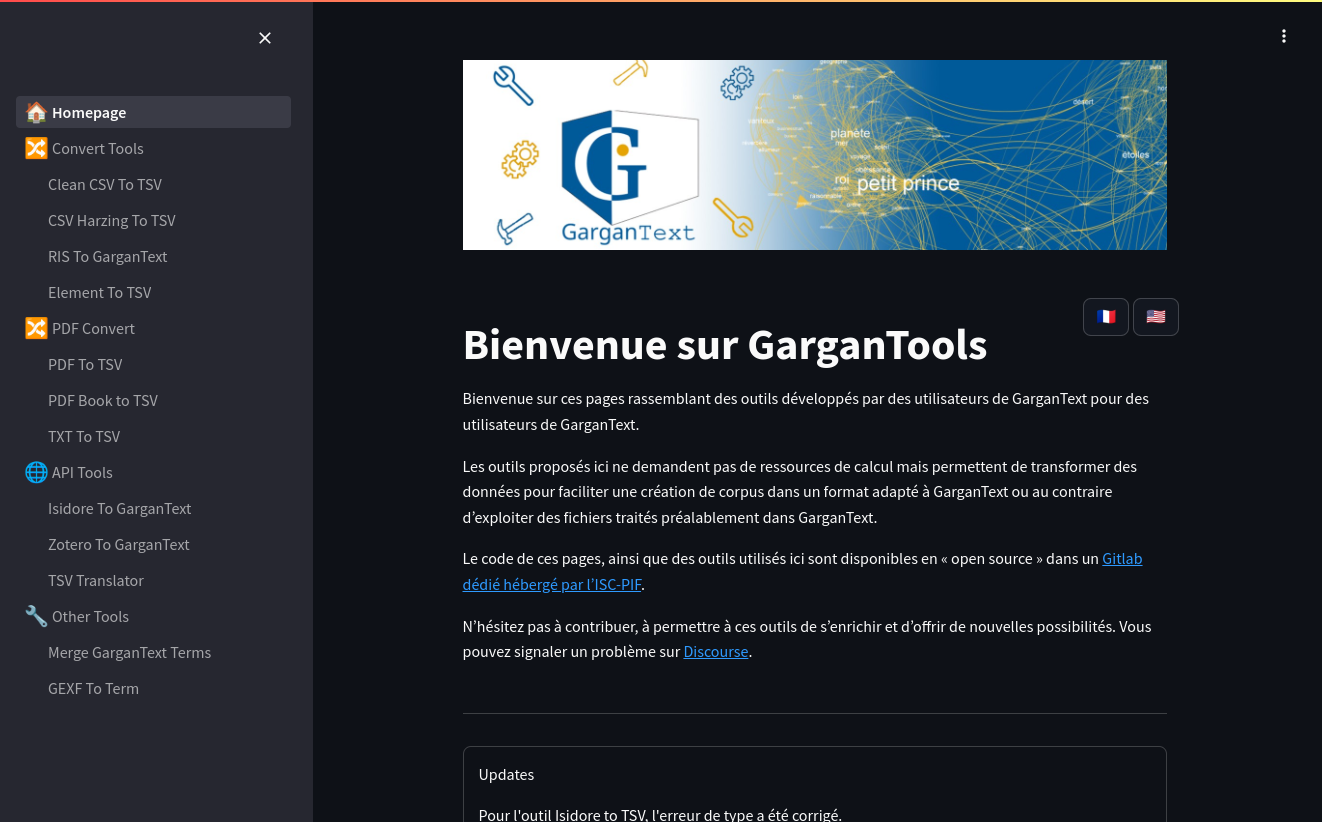Image resolution: width=1322 pixels, height=822 pixels.
Task: Click the shuffle icon beside Convert Tools
Action: (36, 148)
